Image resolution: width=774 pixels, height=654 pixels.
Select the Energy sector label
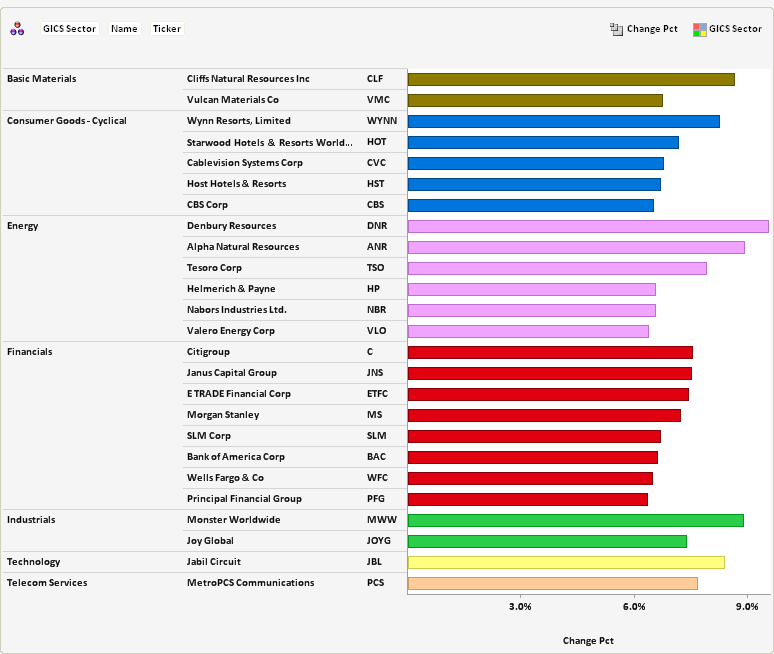pyautogui.click(x=23, y=226)
